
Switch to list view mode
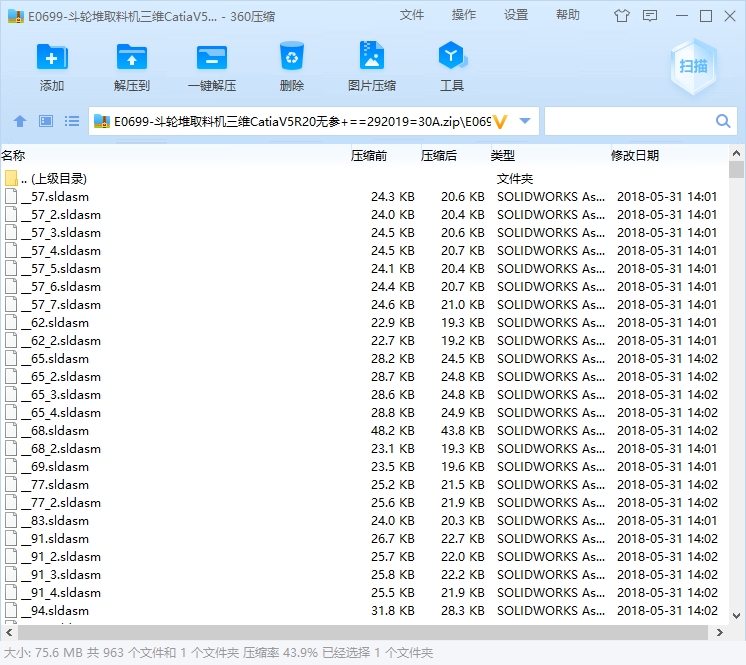coord(72,121)
